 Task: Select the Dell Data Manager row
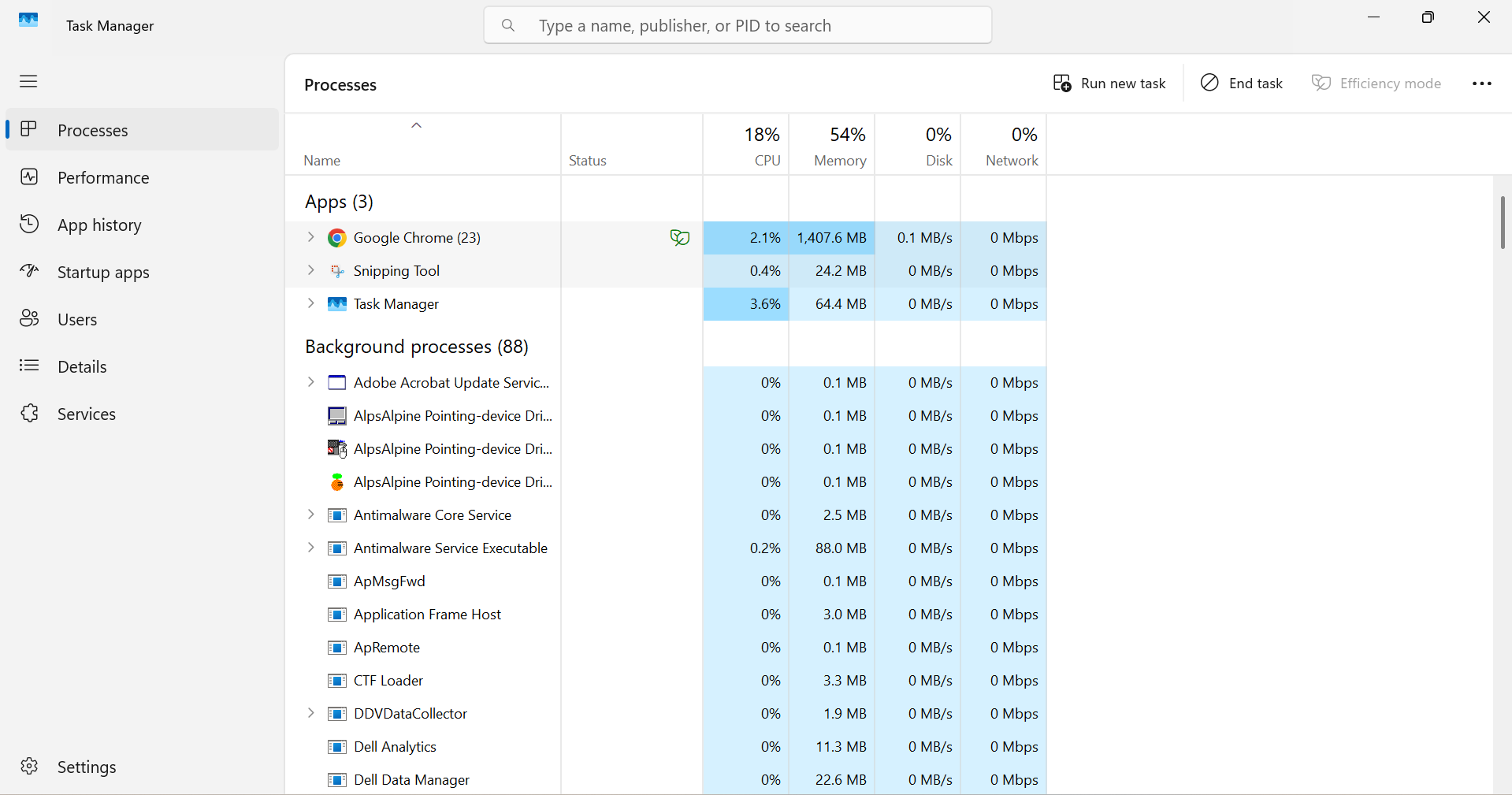[x=666, y=780]
